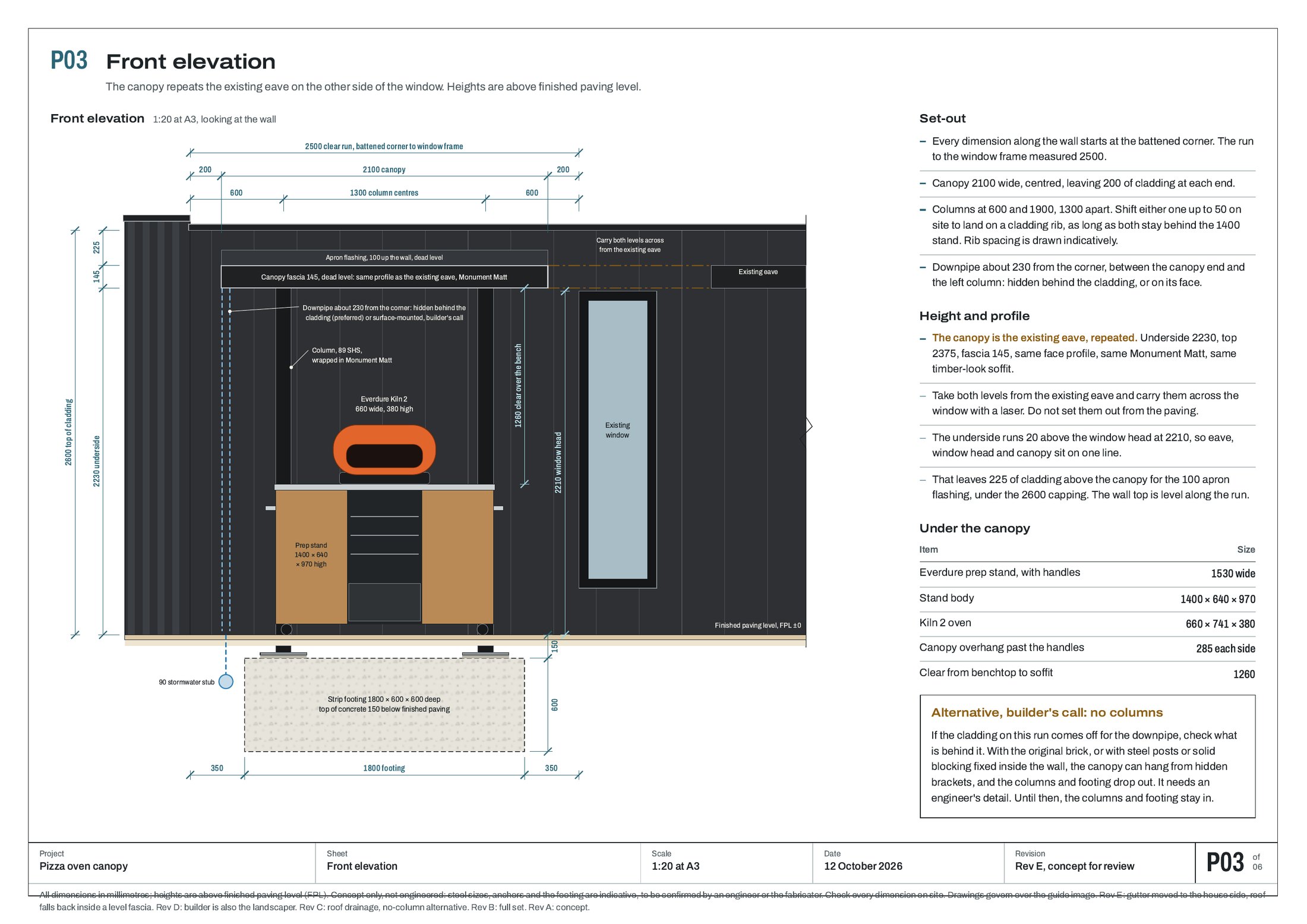Click the 'Under the canopy' table heading
The width and height of the screenshot is (1307, 924).
(974, 528)
